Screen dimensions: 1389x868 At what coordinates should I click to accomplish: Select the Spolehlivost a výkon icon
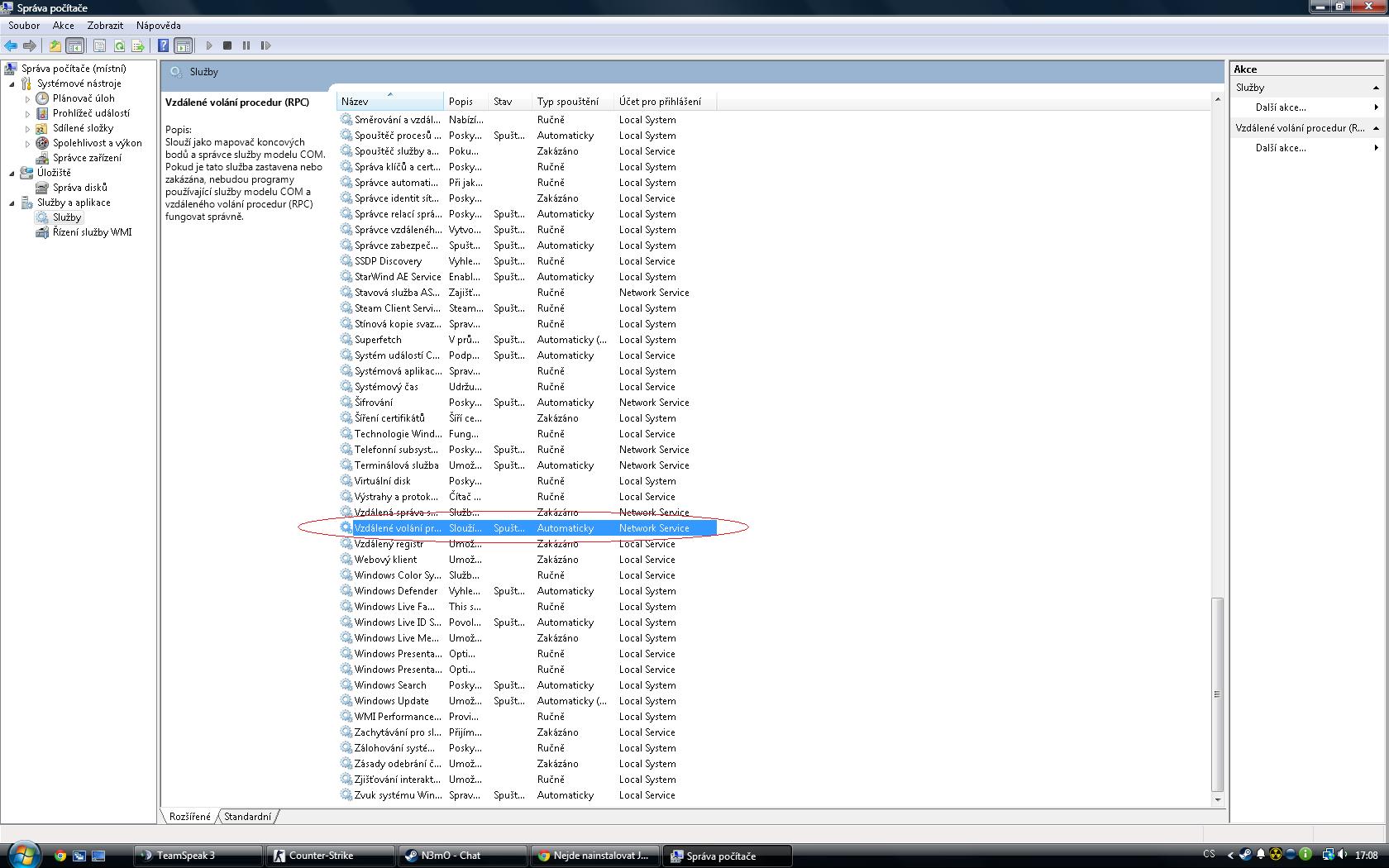[x=42, y=143]
